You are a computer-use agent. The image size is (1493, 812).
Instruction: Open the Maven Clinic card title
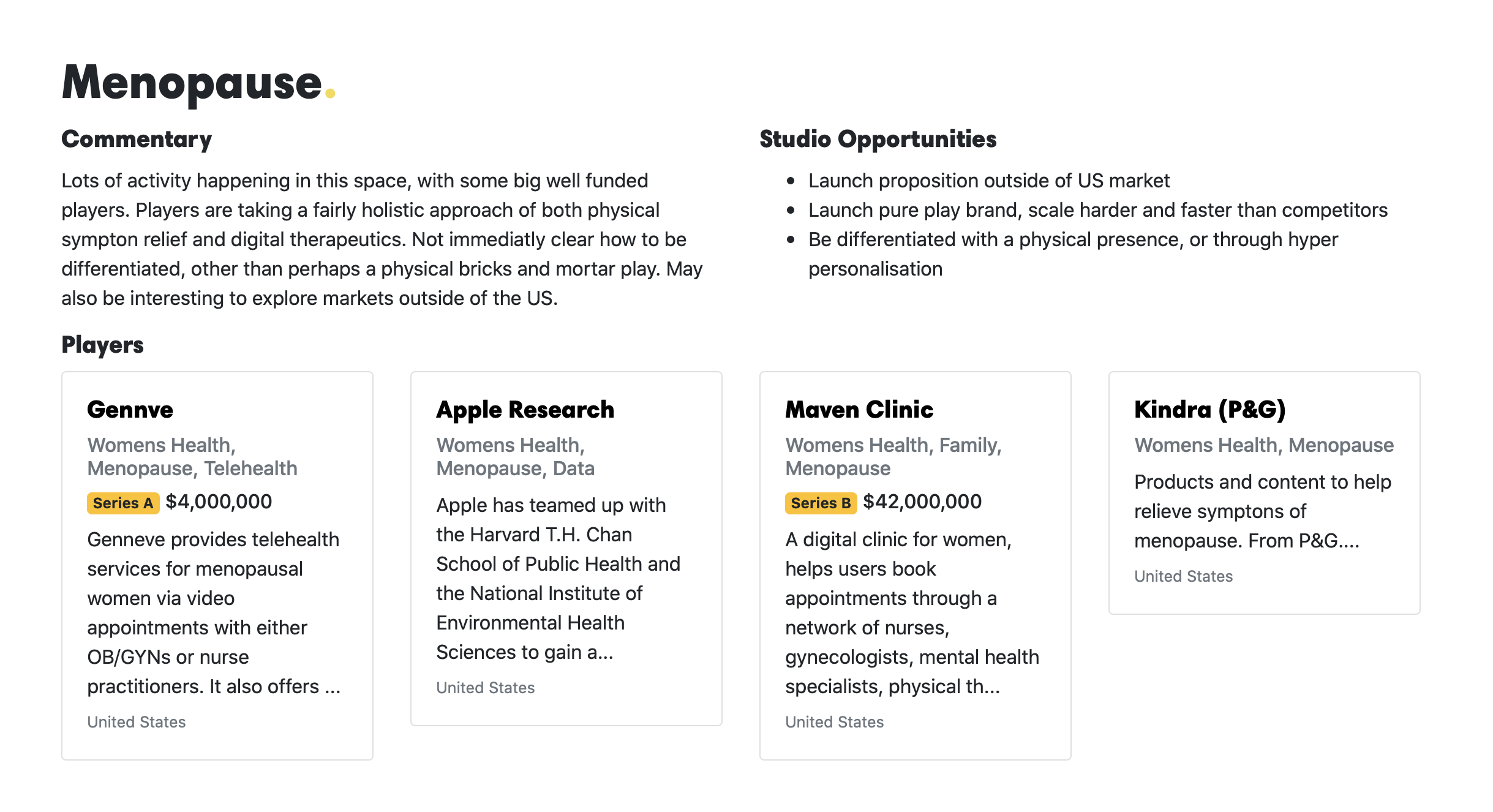859,410
